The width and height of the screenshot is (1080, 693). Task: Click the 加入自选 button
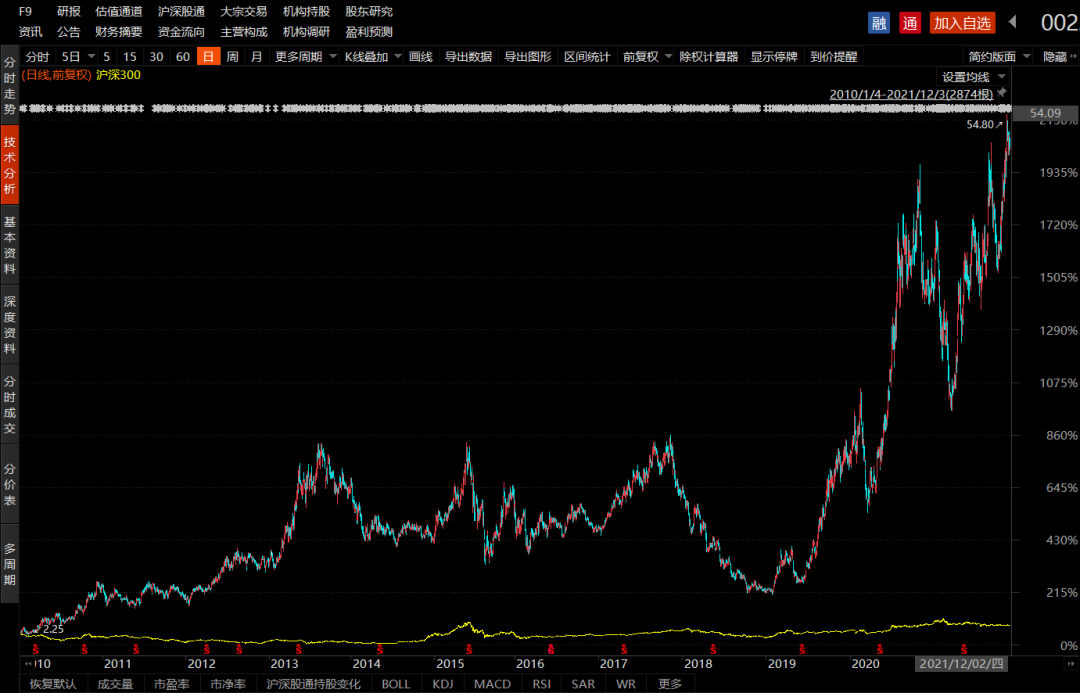pyautogui.click(x=962, y=23)
